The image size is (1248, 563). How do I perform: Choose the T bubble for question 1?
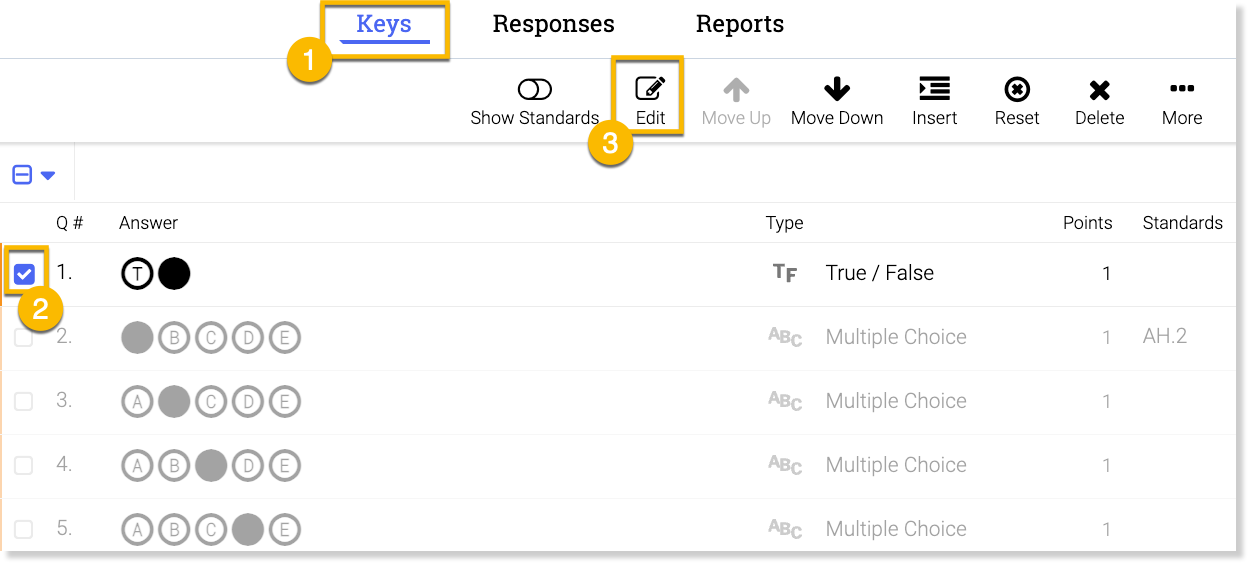coord(138,274)
